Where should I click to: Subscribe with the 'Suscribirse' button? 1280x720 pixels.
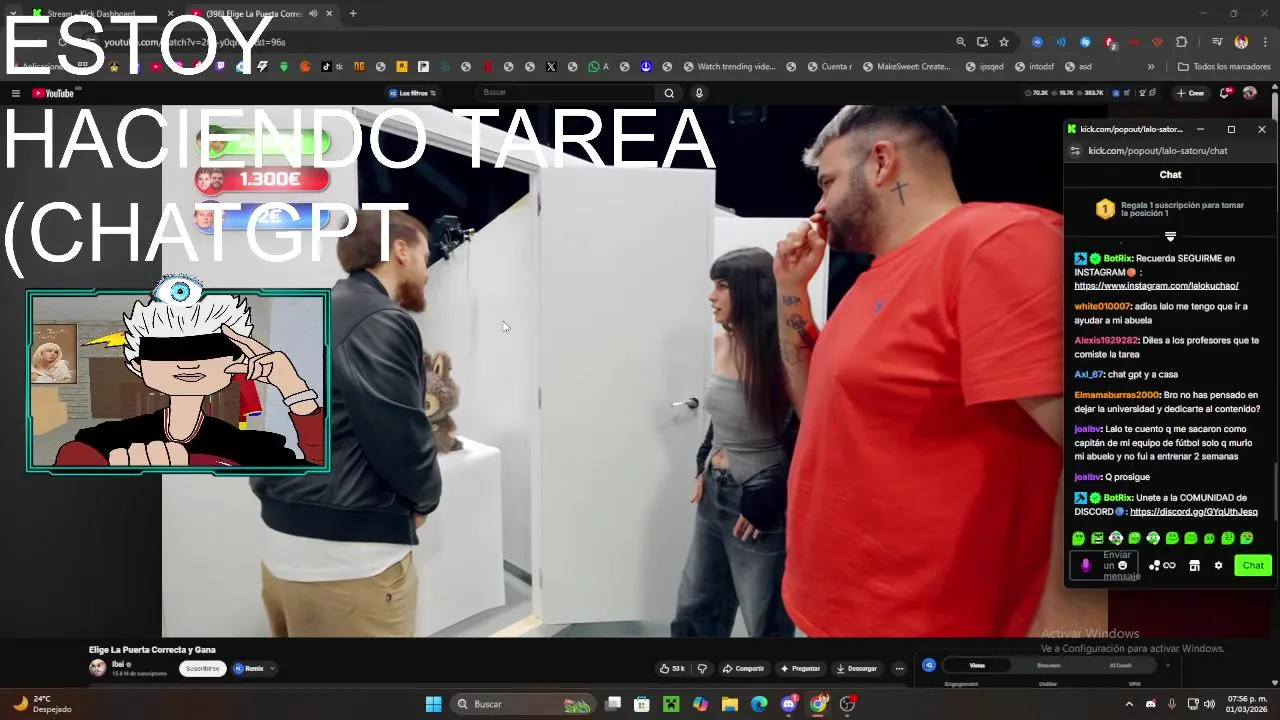202,668
